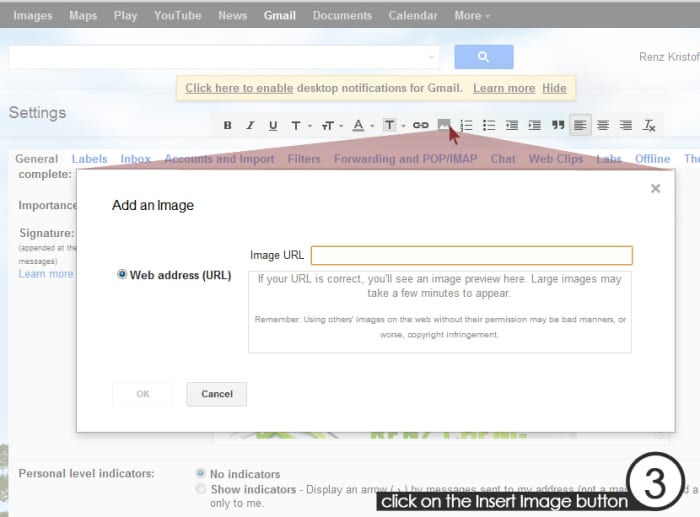Select the No indicators radio button
Screen dimensions: 700x517
(x=200, y=473)
